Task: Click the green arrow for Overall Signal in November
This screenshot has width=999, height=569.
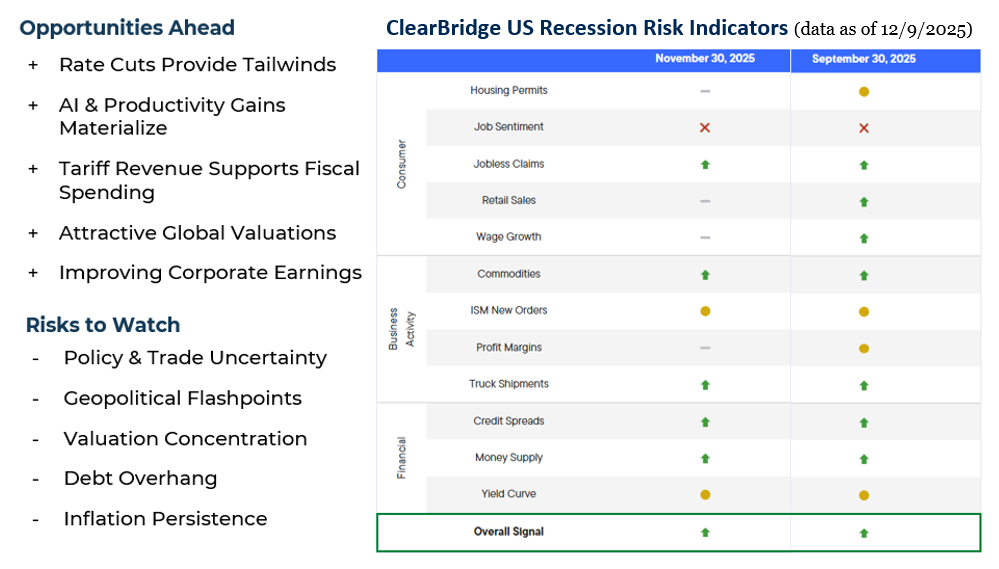Action: coord(705,532)
